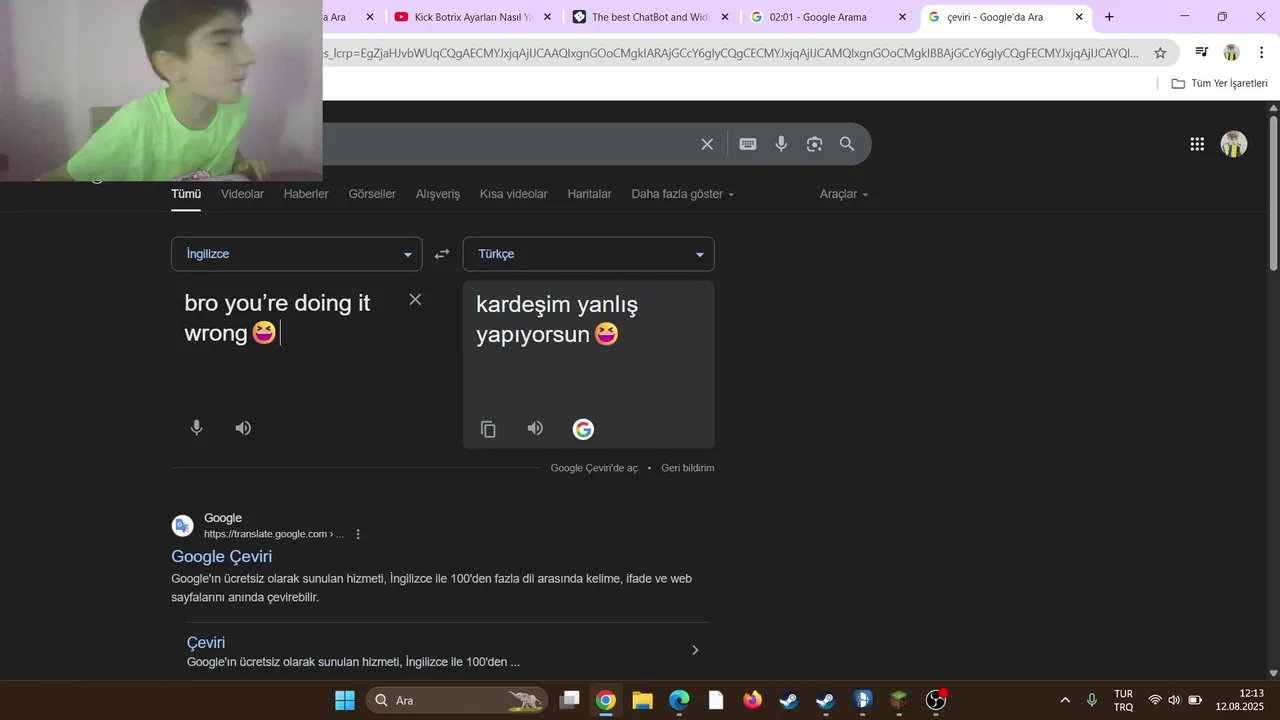1280x720 pixels.
Task: Switch to the Alışveriş tab
Action: pyautogui.click(x=438, y=194)
